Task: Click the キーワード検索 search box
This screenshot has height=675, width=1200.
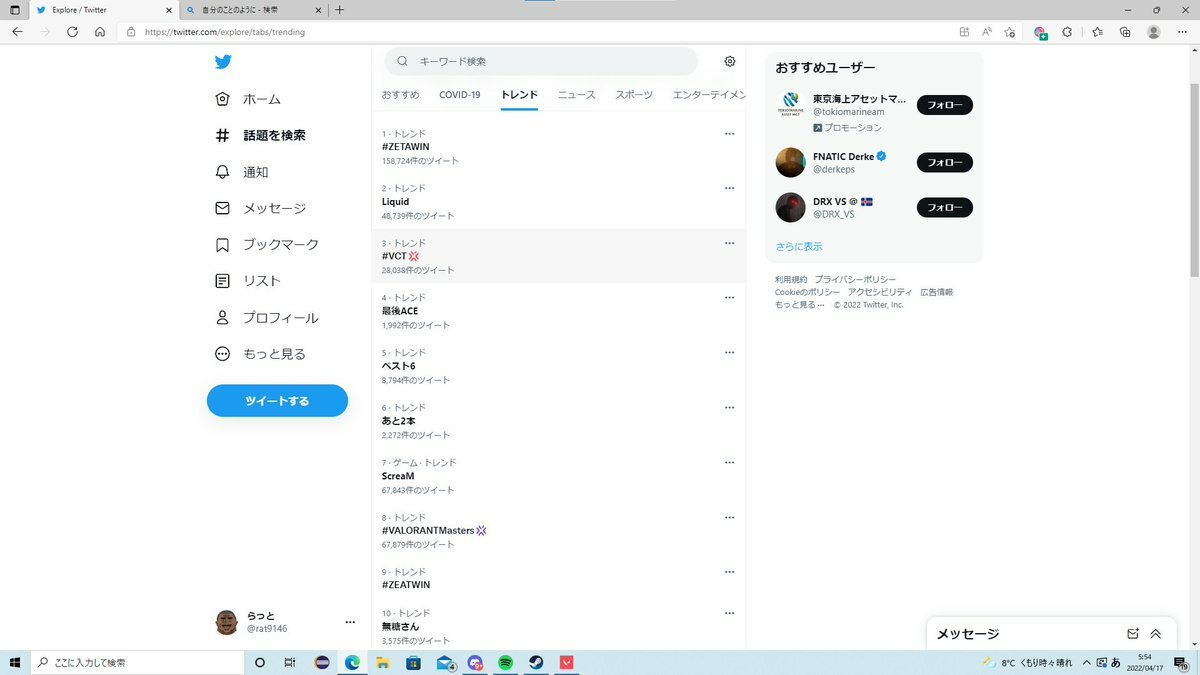Action: pos(541,61)
